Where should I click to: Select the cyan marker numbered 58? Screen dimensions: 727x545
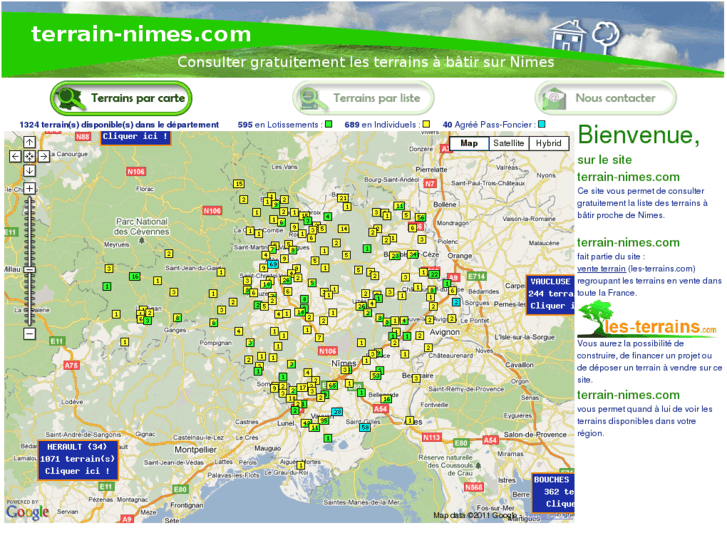(365, 428)
